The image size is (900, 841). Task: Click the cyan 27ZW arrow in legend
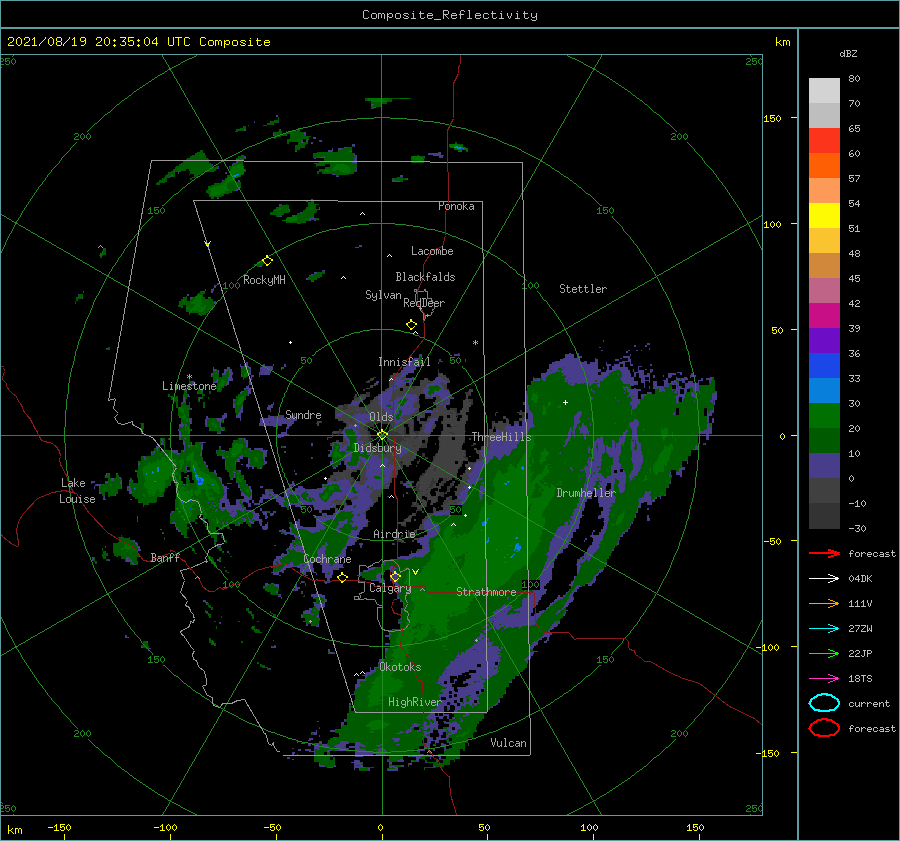coord(824,629)
